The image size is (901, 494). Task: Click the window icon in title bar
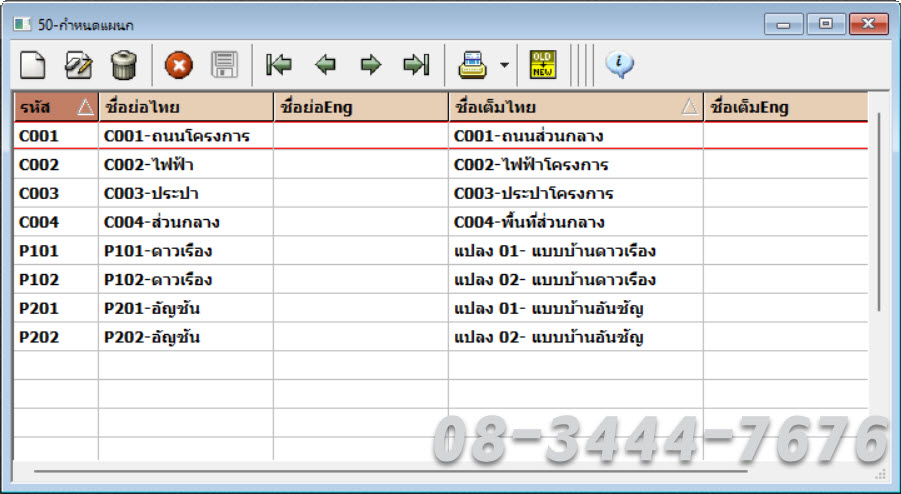pos(22,24)
